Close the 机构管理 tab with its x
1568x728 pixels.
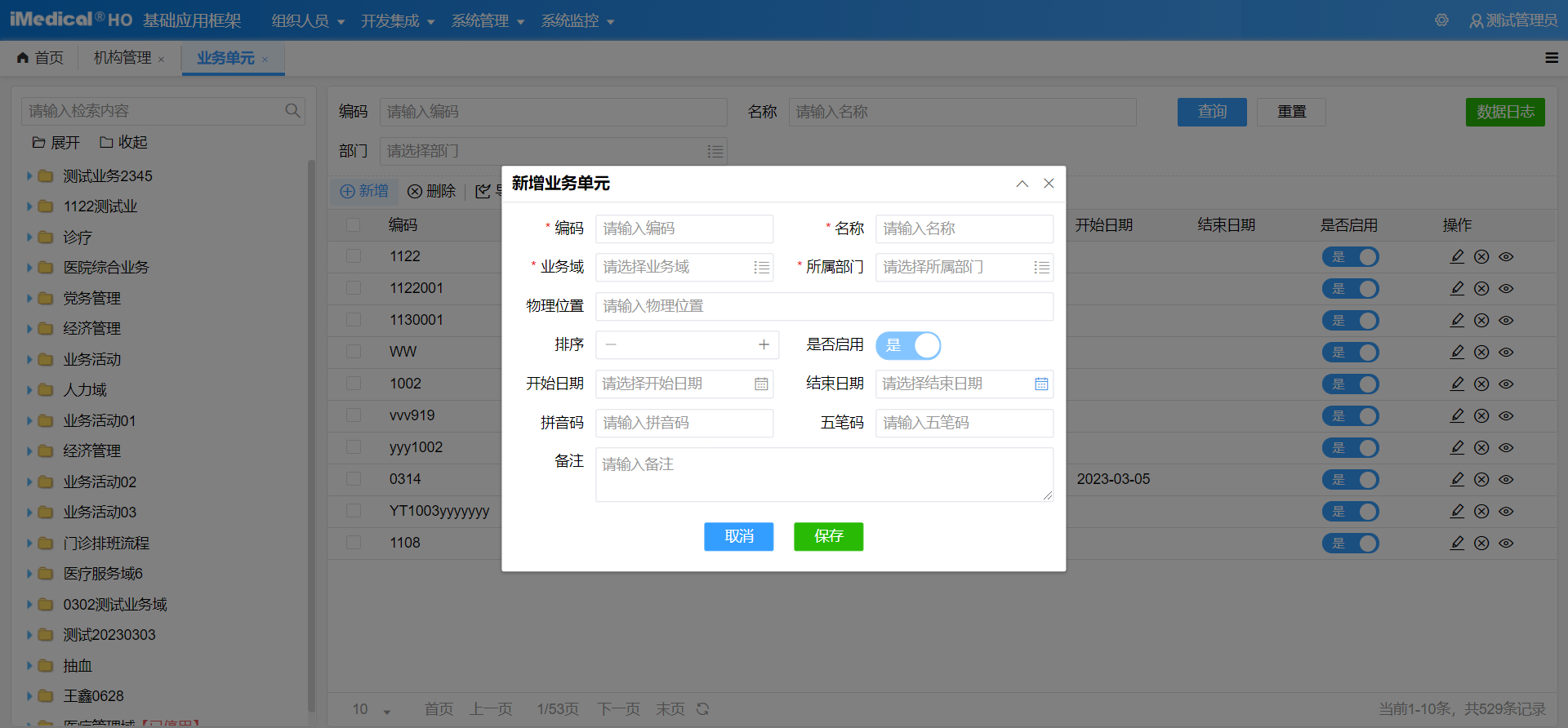[161, 60]
